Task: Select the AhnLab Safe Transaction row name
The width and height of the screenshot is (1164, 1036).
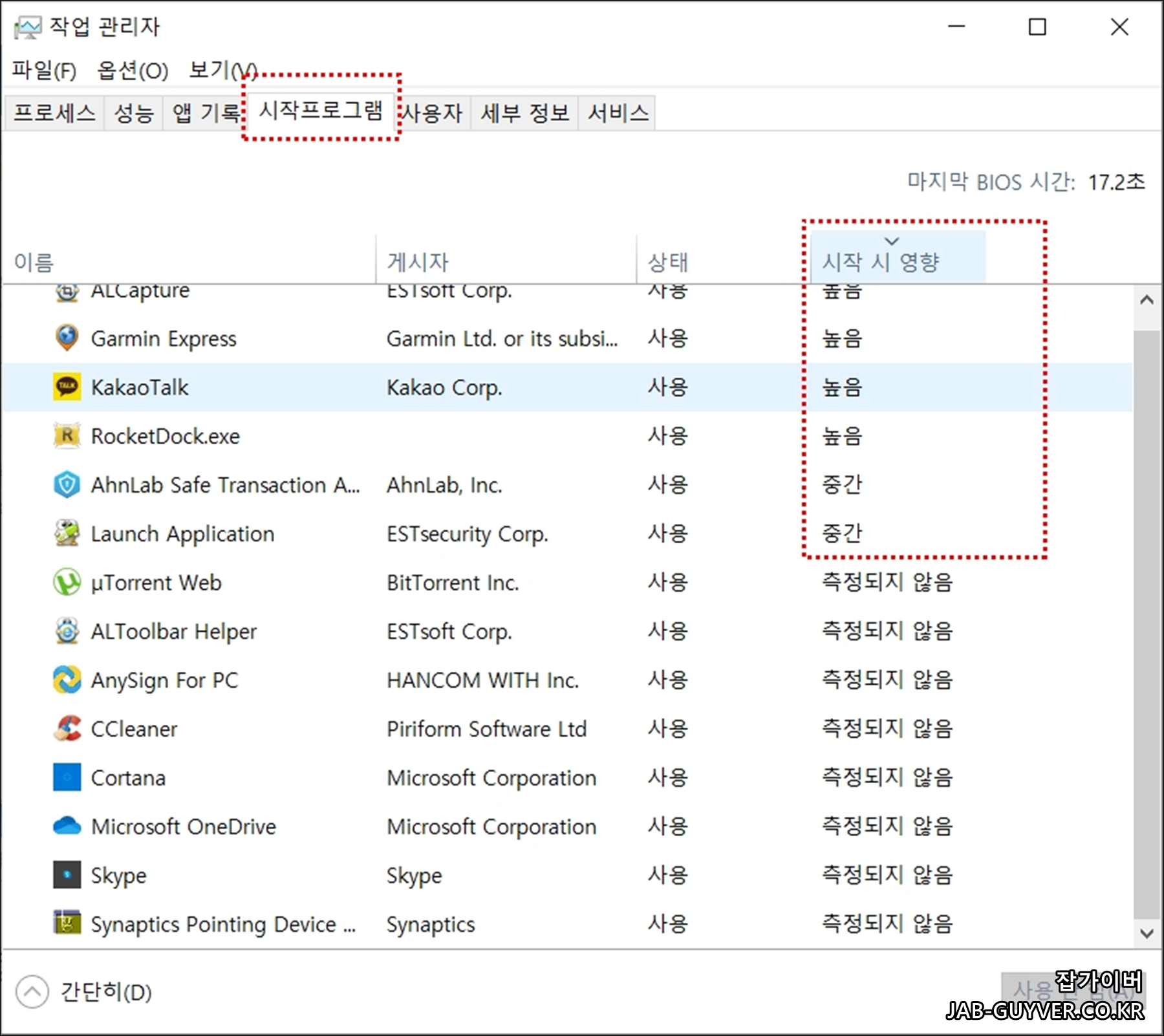Action: point(225,485)
